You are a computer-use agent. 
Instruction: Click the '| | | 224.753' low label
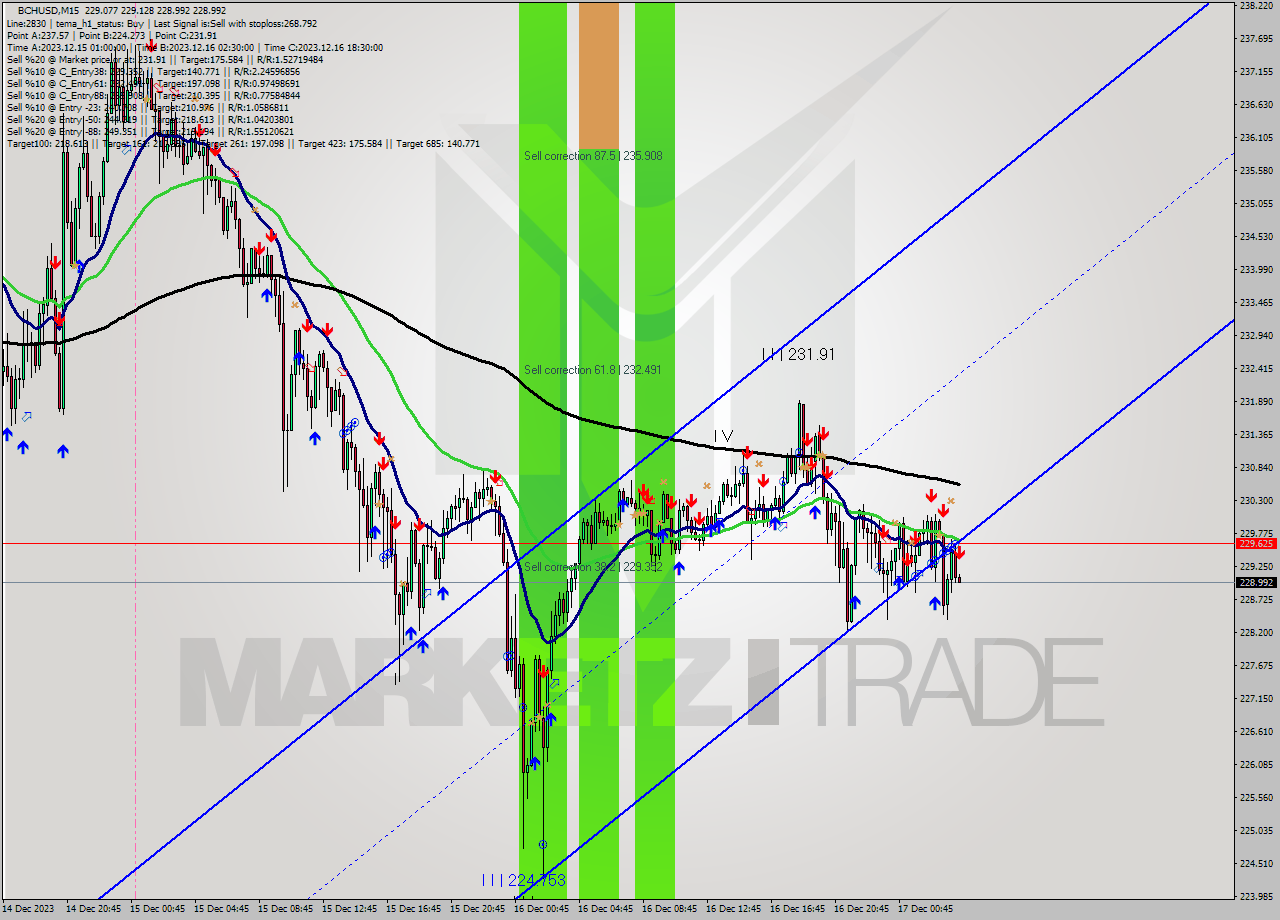pyautogui.click(x=524, y=880)
